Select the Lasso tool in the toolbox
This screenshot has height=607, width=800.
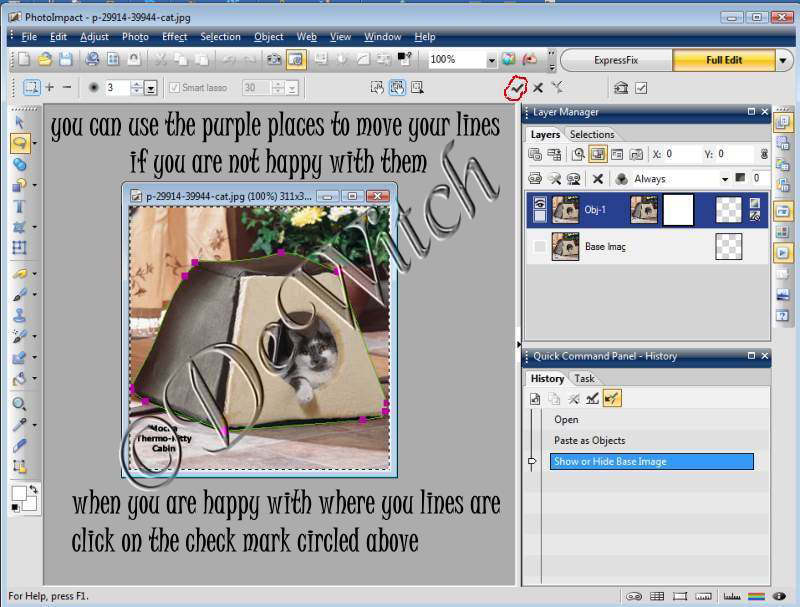19,143
